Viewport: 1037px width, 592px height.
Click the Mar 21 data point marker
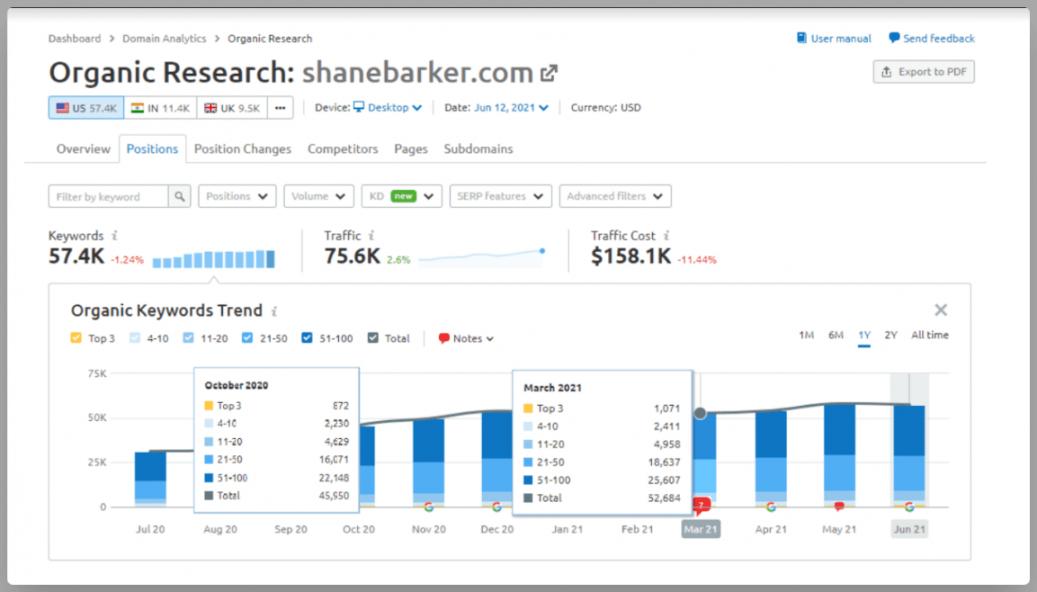[700, 413]
